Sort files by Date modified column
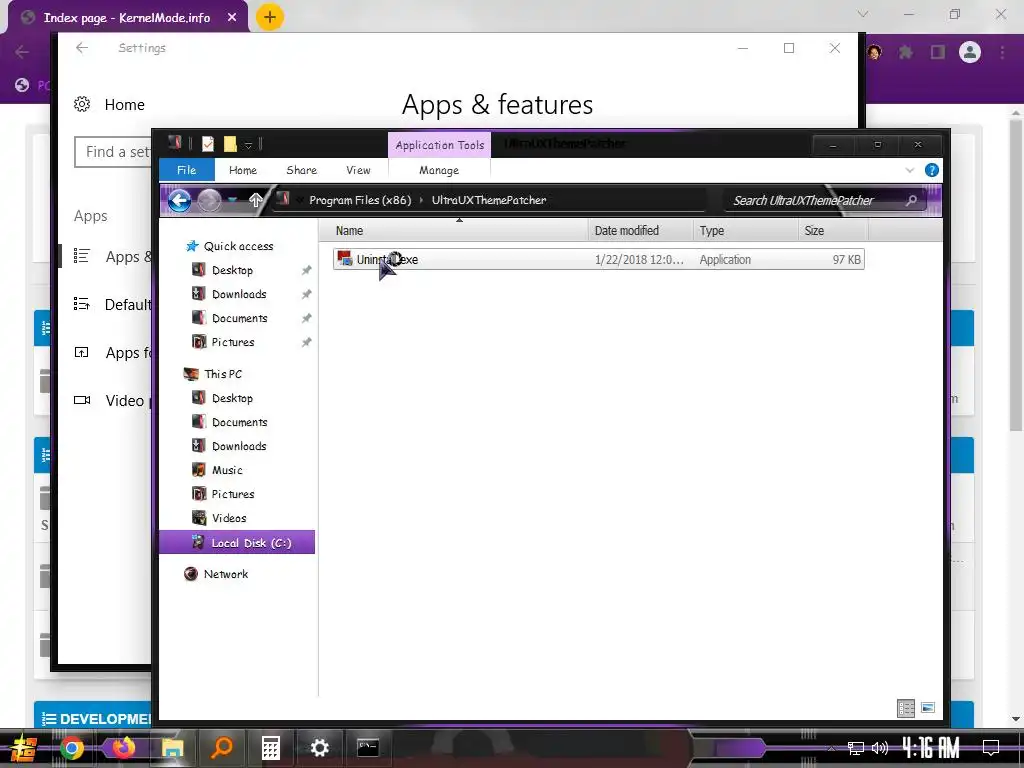 (640, 231)
